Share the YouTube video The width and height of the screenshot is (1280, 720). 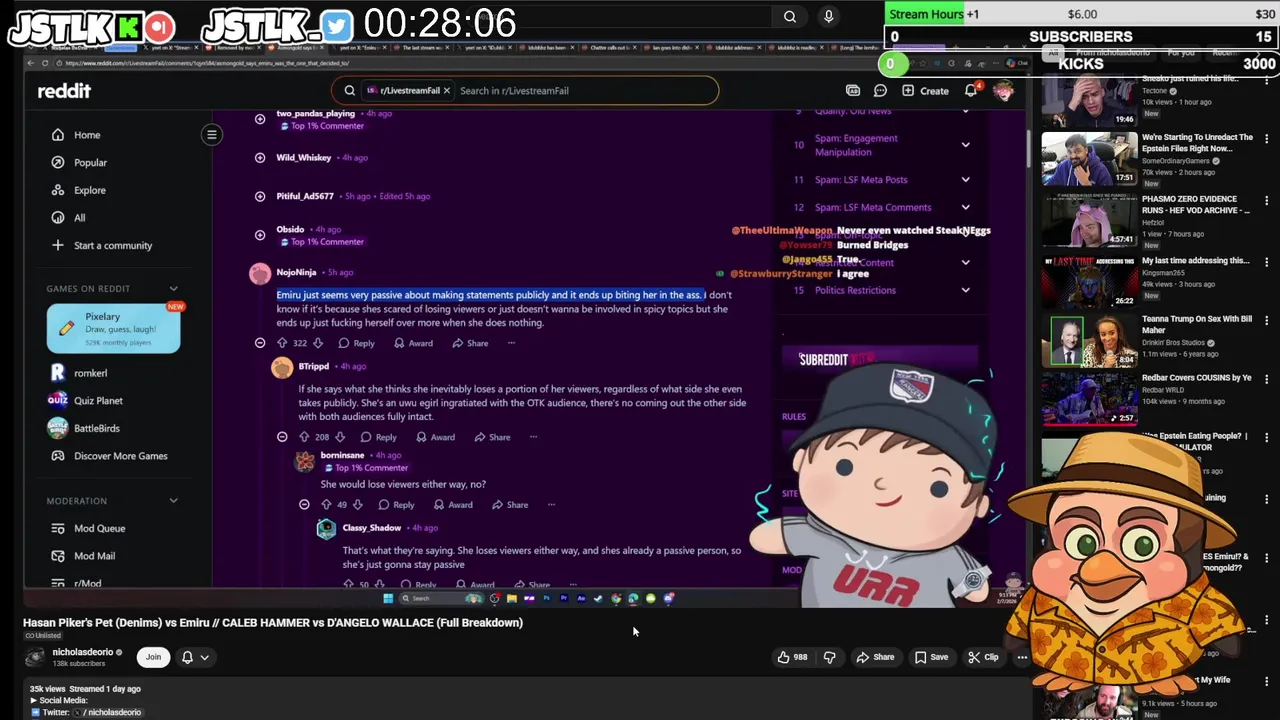coord(875,657)
